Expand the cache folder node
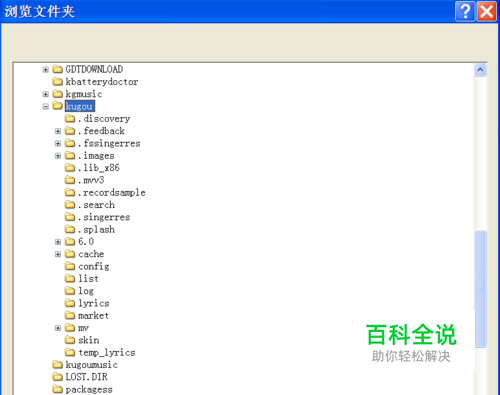The image size is (500, 395). (x=58, y=254)
